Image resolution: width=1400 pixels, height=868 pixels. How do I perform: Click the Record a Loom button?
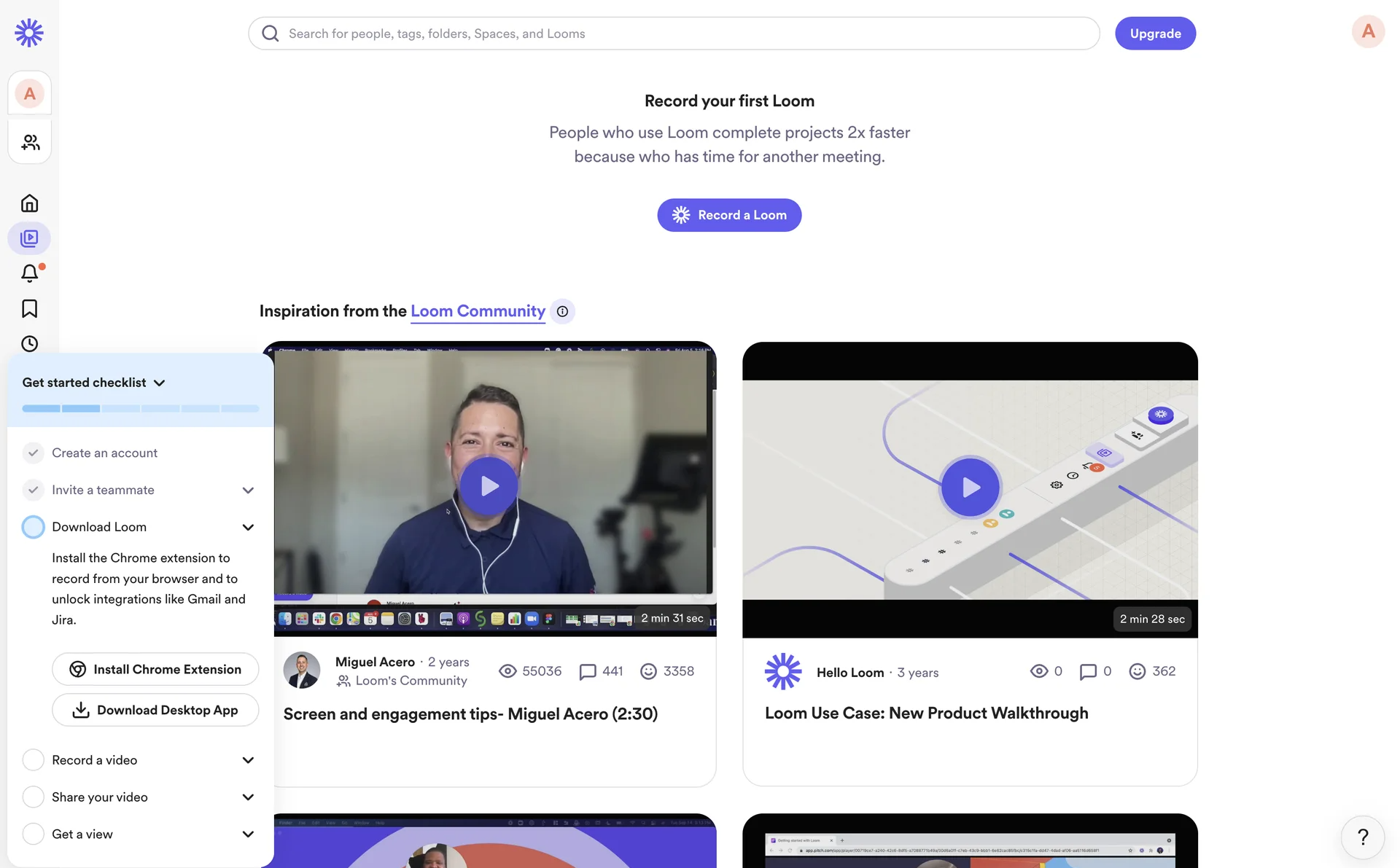[x=729, y=215]
